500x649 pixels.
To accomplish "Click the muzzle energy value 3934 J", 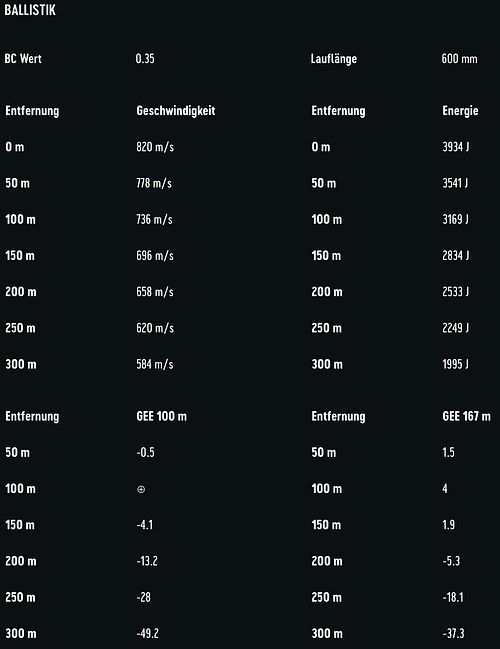I will [456, 147].
